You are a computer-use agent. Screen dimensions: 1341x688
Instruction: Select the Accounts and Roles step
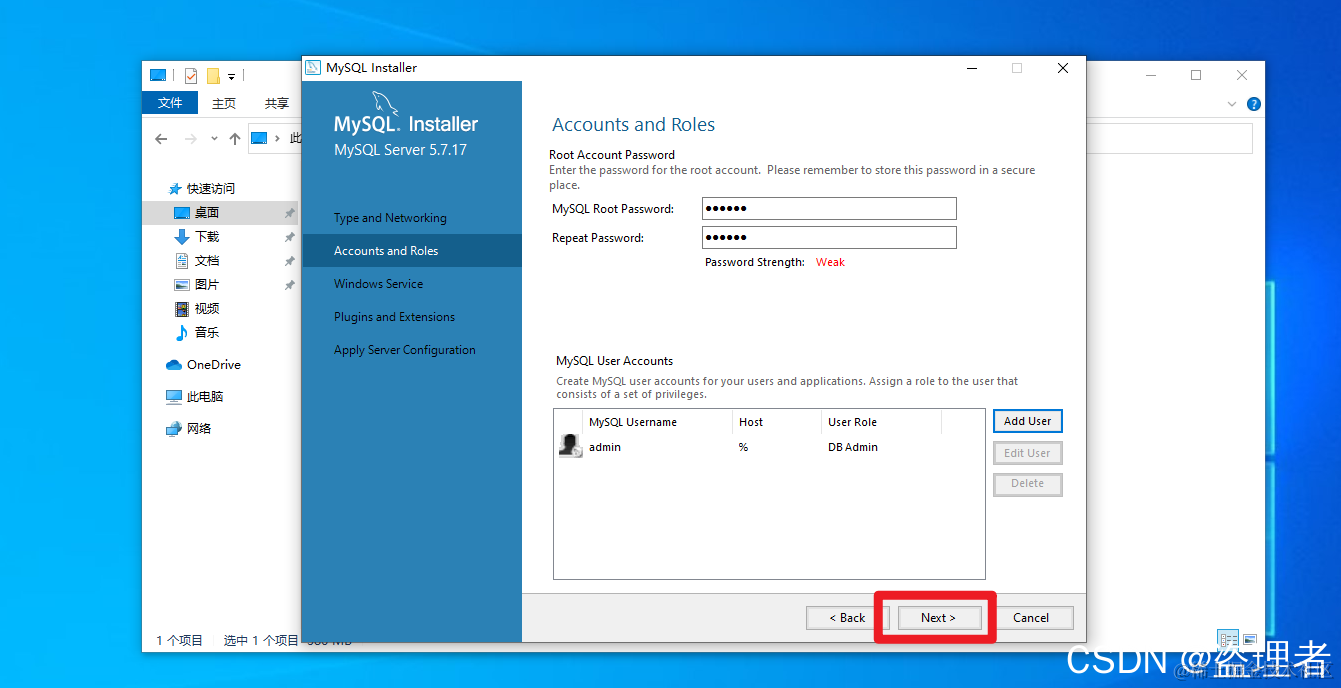click(x=412, y=251)
